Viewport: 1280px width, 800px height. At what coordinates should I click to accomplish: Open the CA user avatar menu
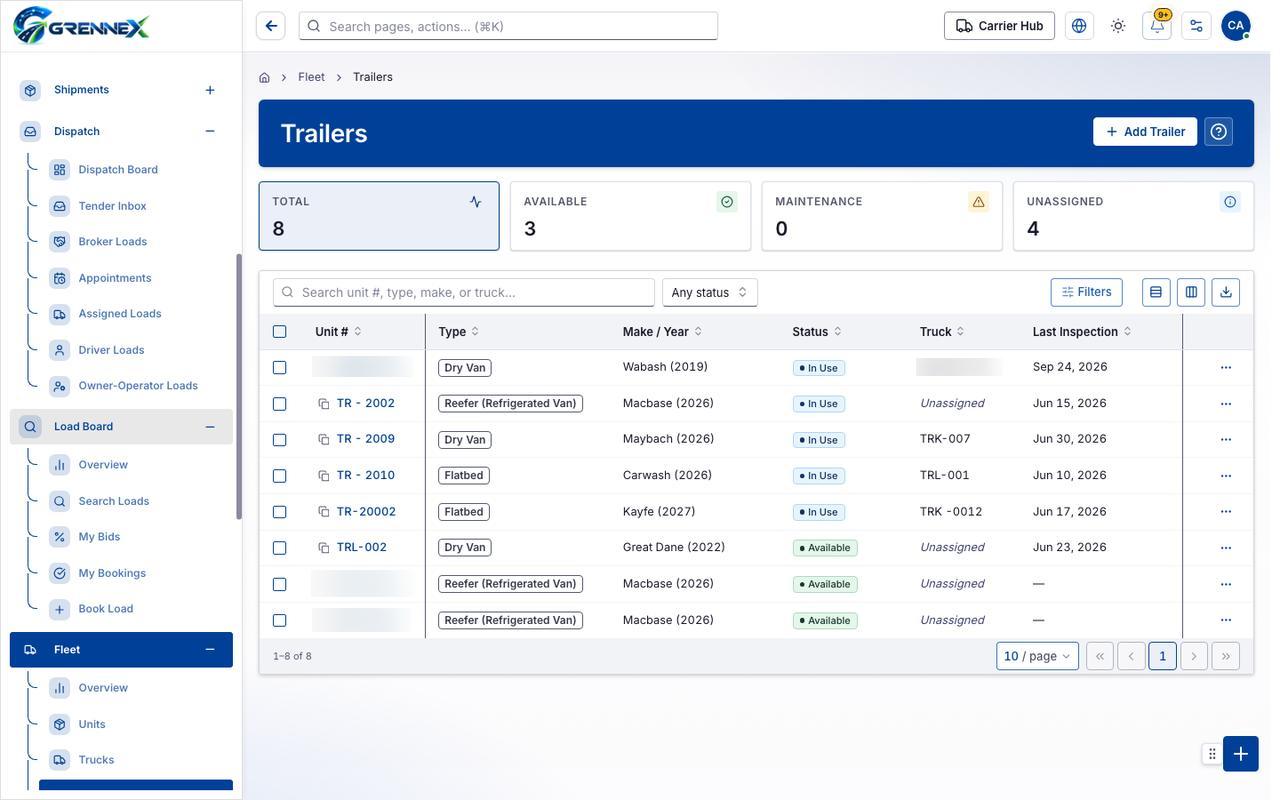pos(1236,26)
